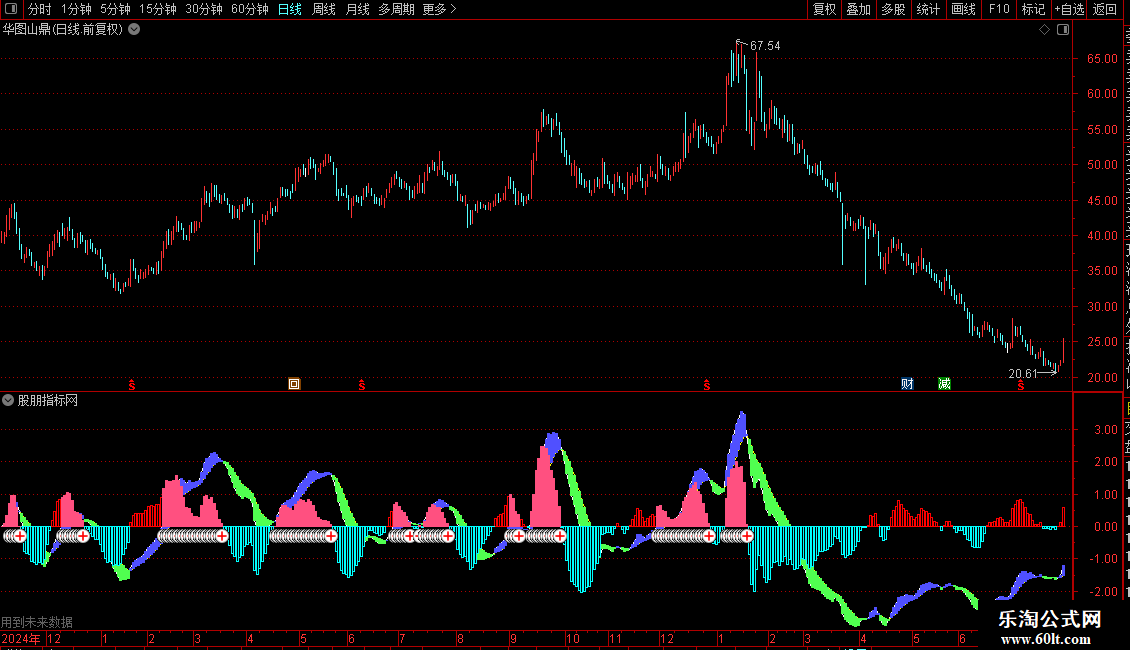Select the 30分钟 period tab
Image resolution: width=1130 pixels, height=650 pixels.
point(204,9)
